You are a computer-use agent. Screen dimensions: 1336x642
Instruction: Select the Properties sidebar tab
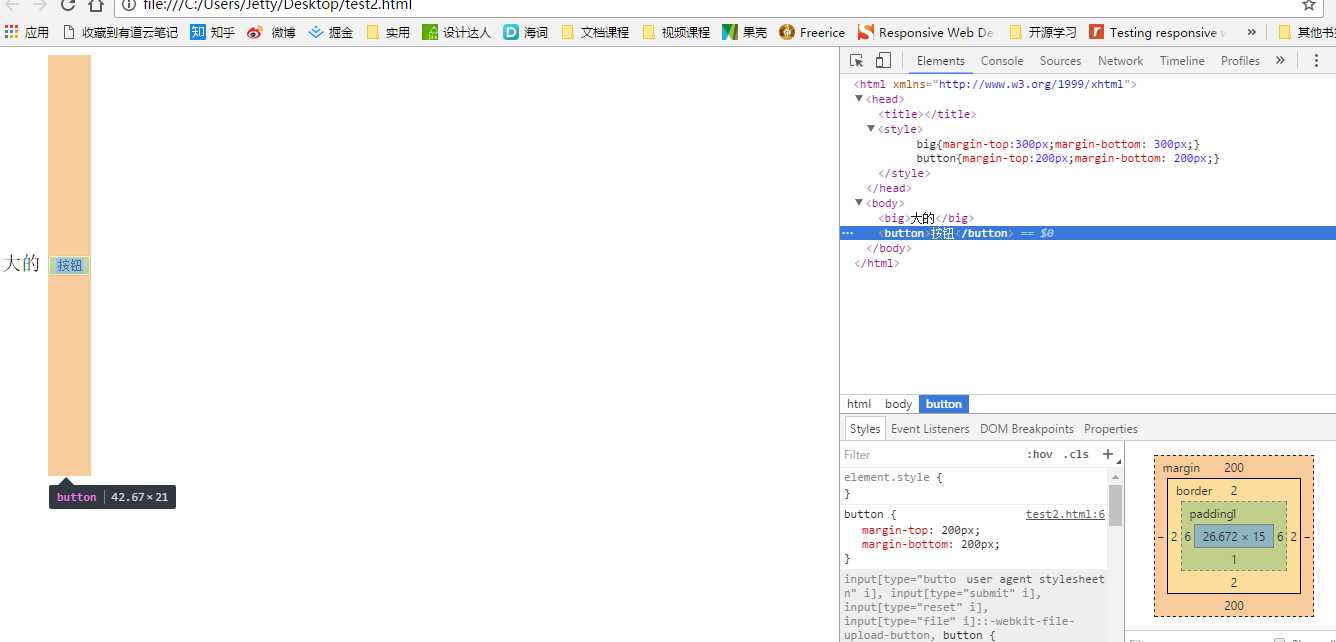1111,428
